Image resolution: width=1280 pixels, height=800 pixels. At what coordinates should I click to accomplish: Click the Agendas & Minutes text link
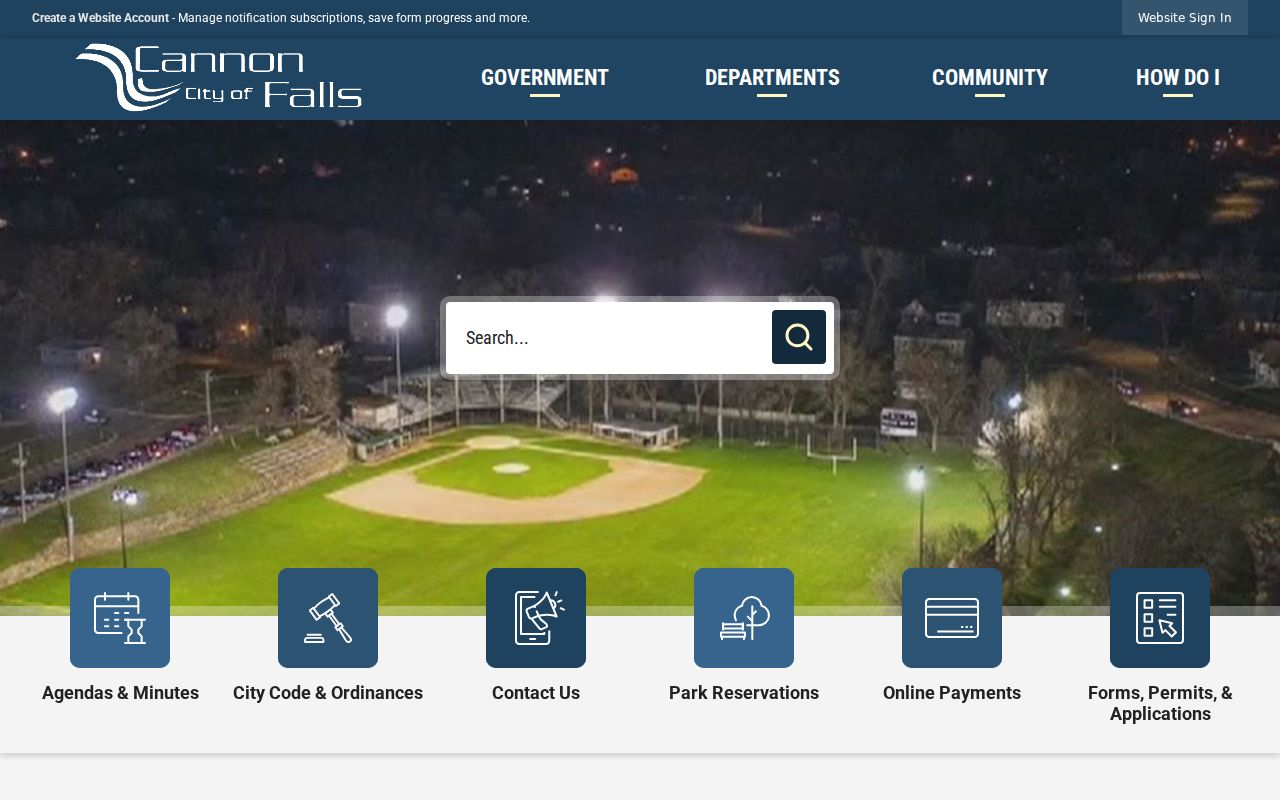tap(120, 693)
